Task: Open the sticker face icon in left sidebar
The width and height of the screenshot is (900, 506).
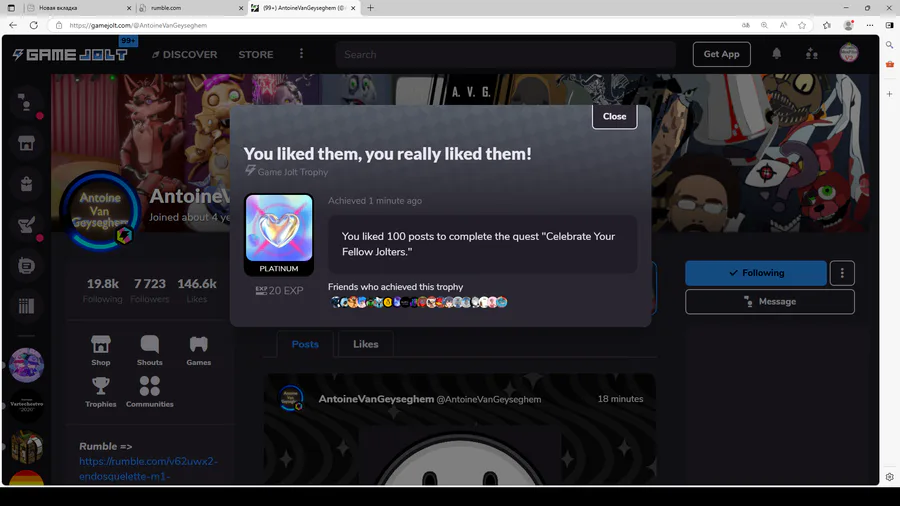Action: click(x=26, y=266)
